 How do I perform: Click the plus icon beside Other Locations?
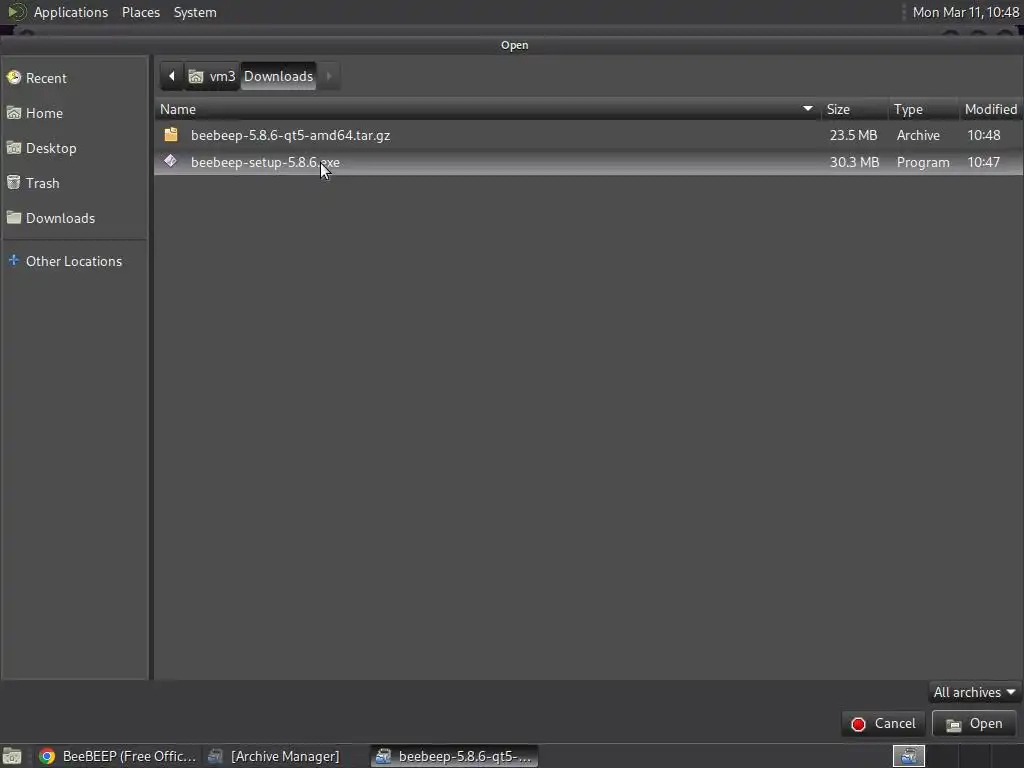(14, 260)
